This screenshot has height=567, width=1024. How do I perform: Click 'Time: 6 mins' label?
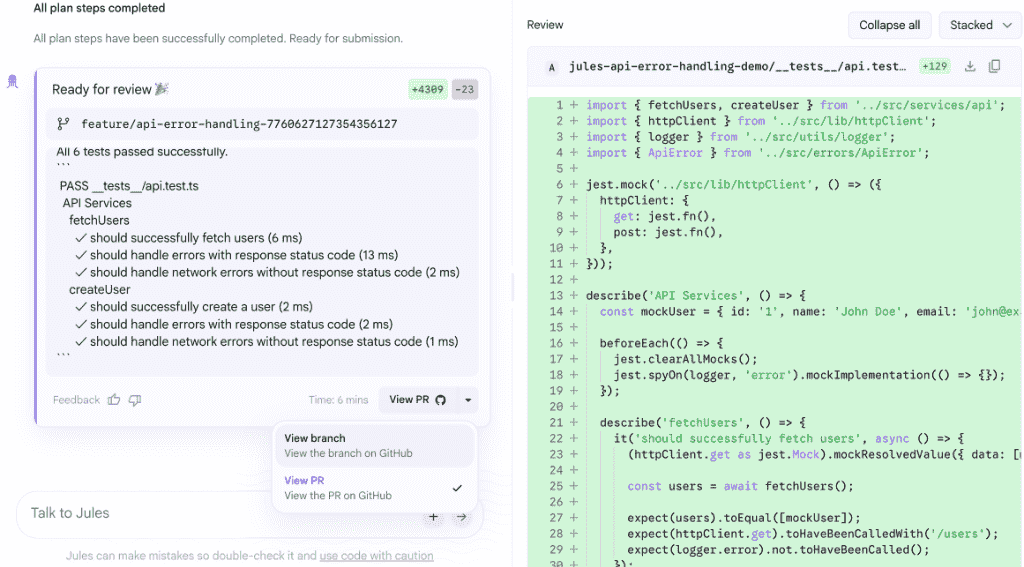(338, 400)
